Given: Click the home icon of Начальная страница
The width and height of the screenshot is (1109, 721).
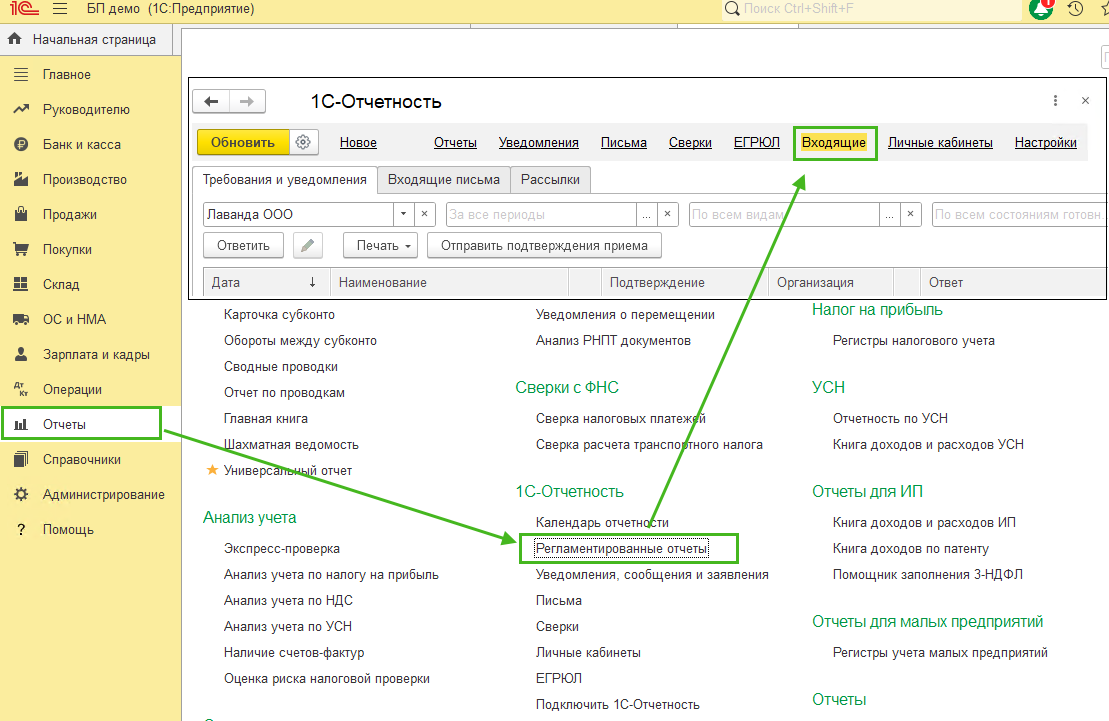Looking at the screenshot, I should point(14,39).
